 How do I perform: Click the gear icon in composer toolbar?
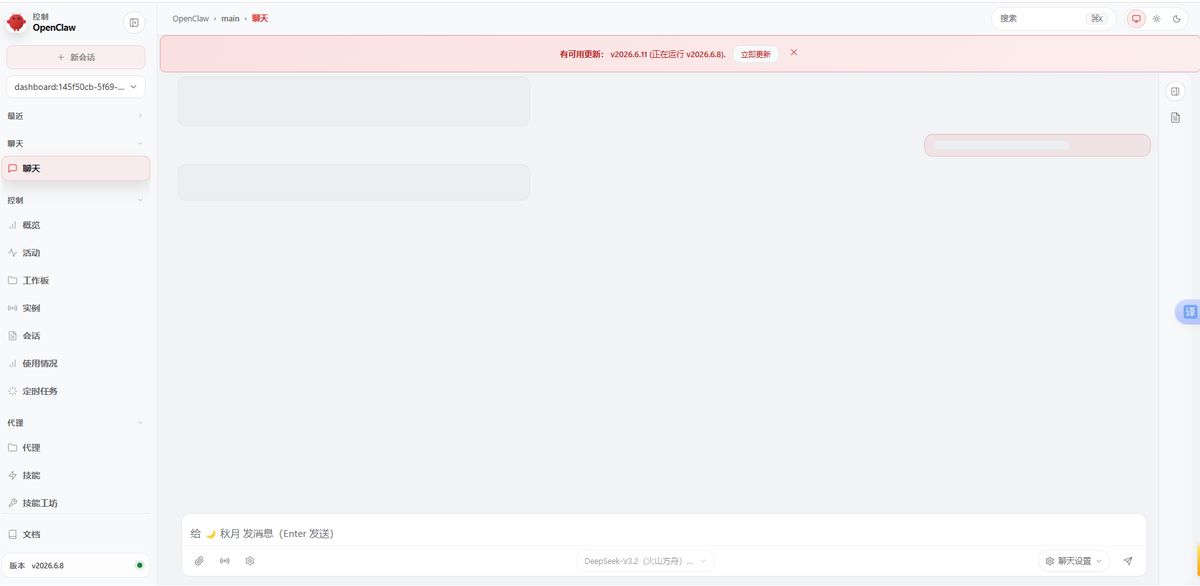click(x=250, y=561)
